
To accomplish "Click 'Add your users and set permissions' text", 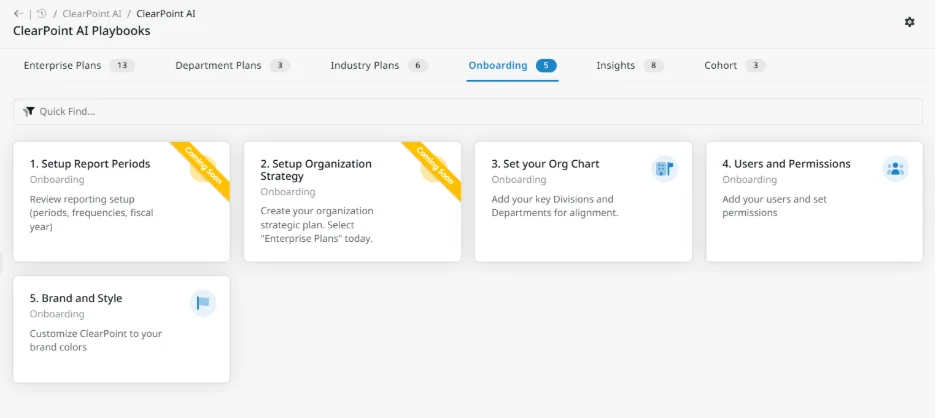I will 775,206.
